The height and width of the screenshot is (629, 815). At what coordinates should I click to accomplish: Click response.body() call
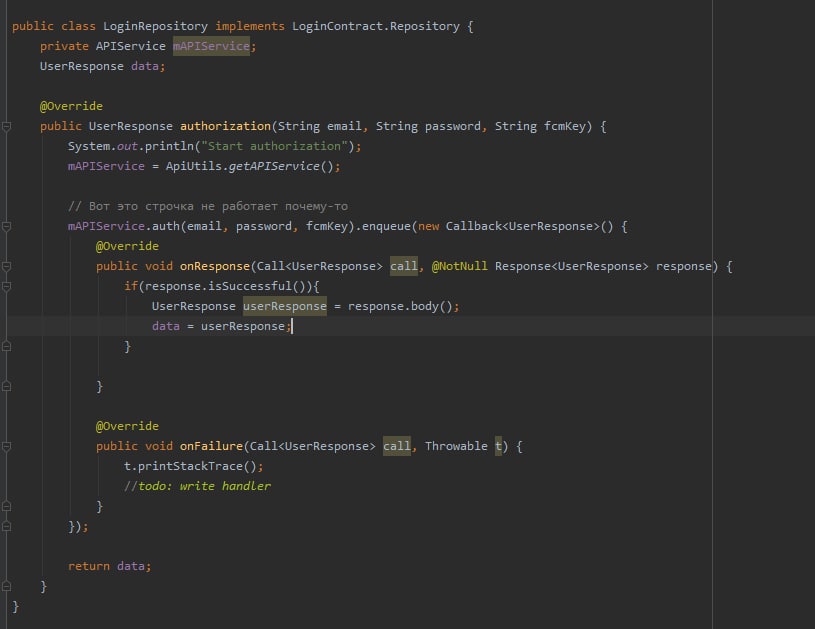coord(400,306)
